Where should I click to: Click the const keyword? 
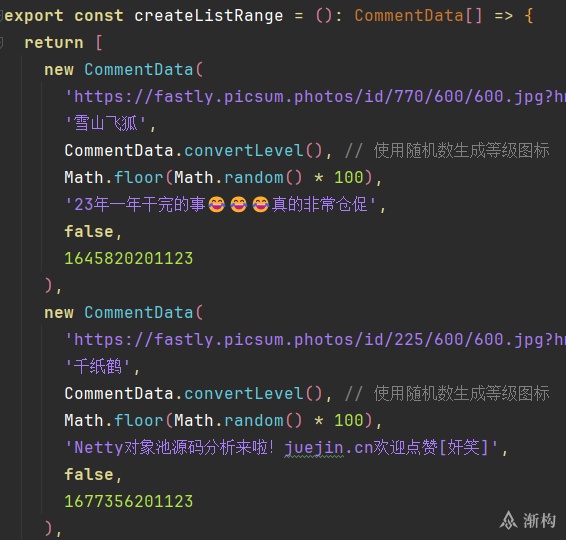click(99, 16)
